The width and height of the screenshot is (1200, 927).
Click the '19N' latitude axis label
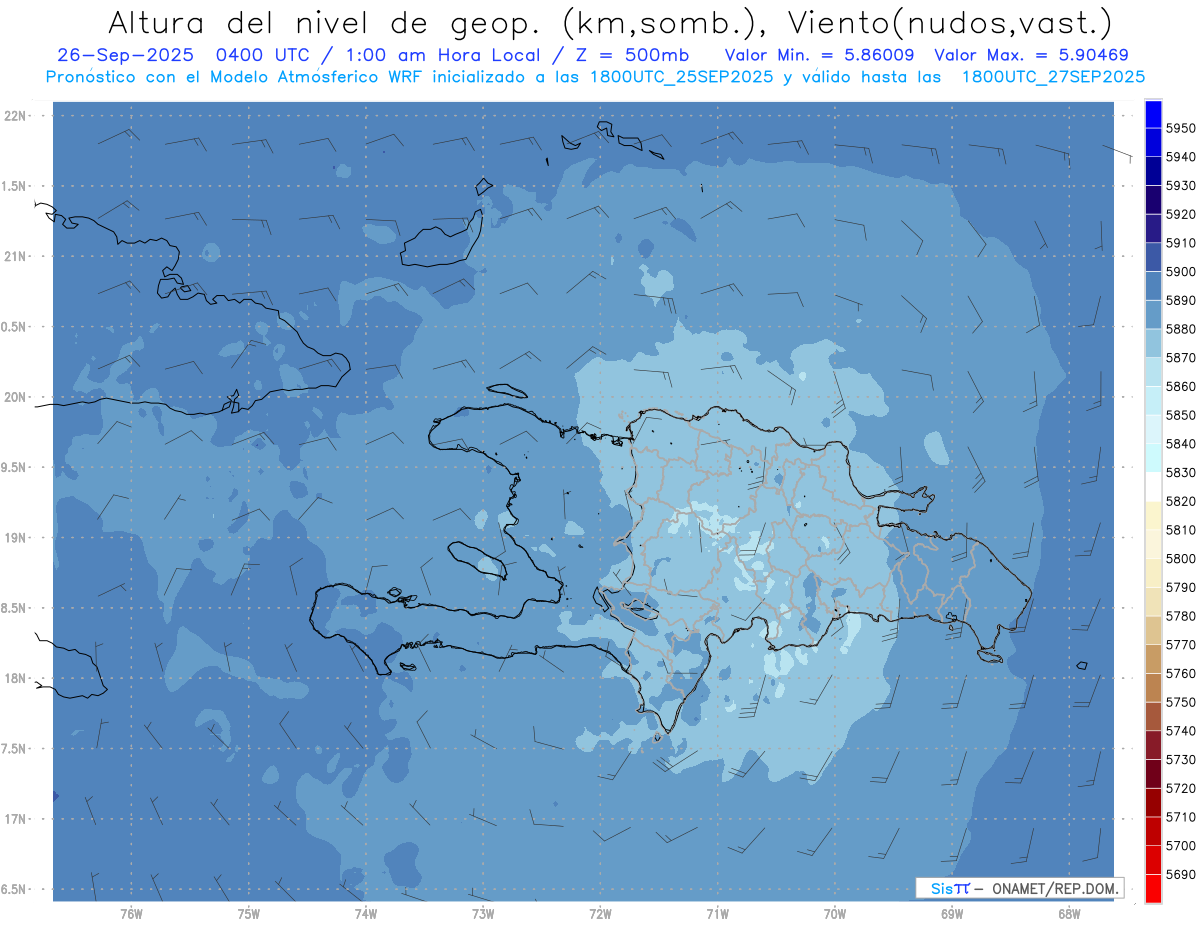tap(15, 537)
